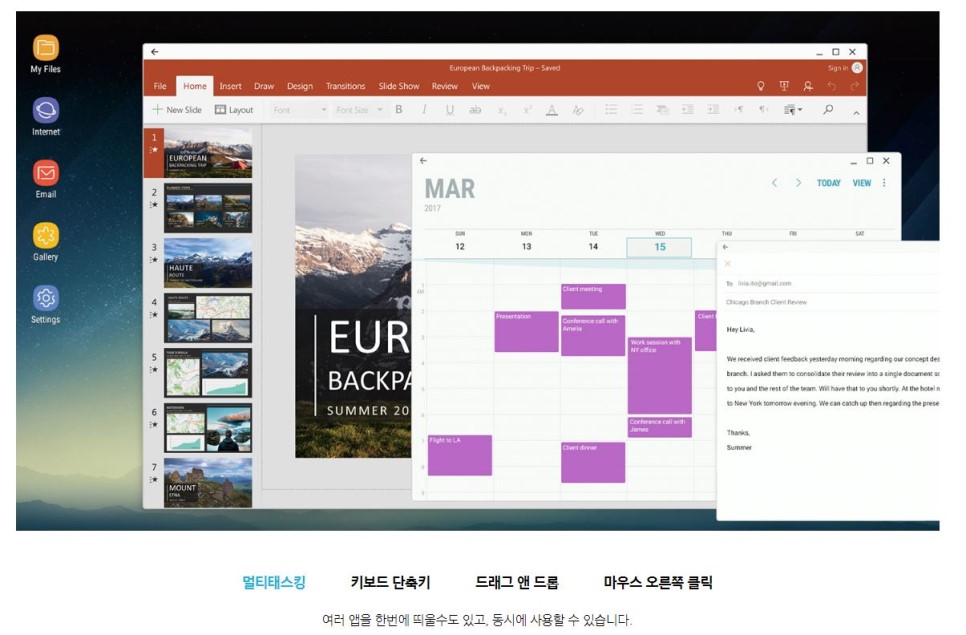
Task: Click the presentation podium icon in PowerPoint
Action: [x=784, y=86]
